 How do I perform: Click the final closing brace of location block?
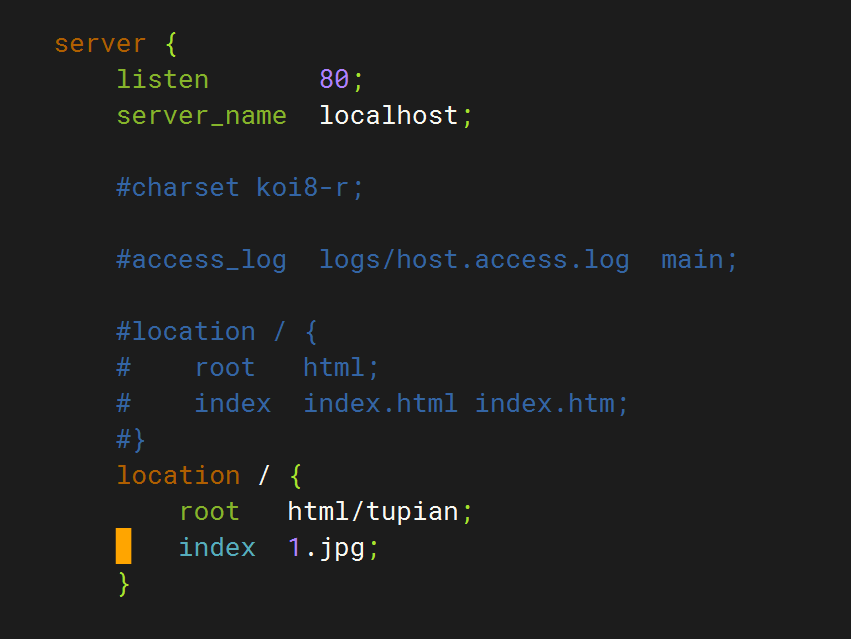tap(123, 583)
